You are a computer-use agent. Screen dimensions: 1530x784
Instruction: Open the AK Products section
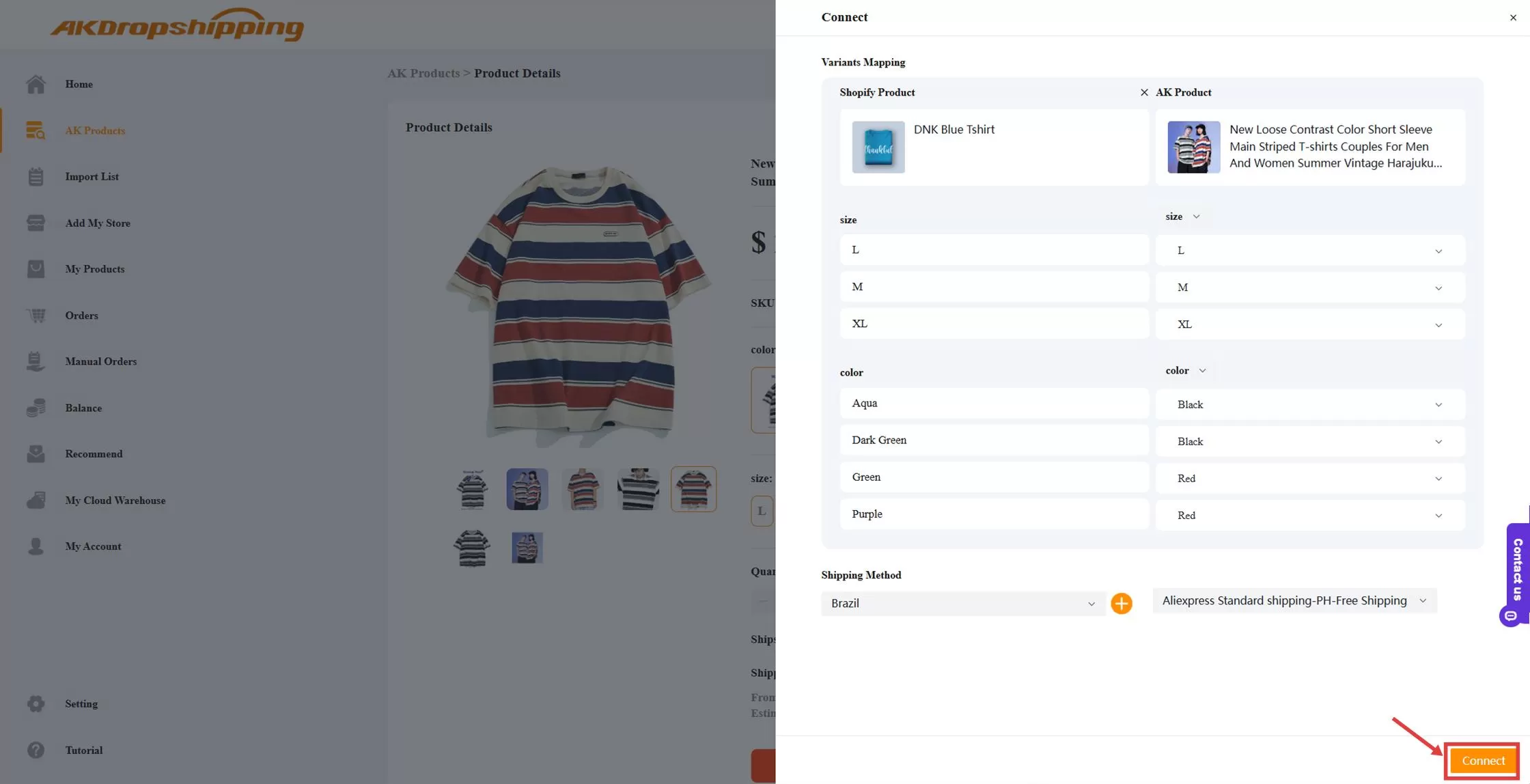pos(36,130)
